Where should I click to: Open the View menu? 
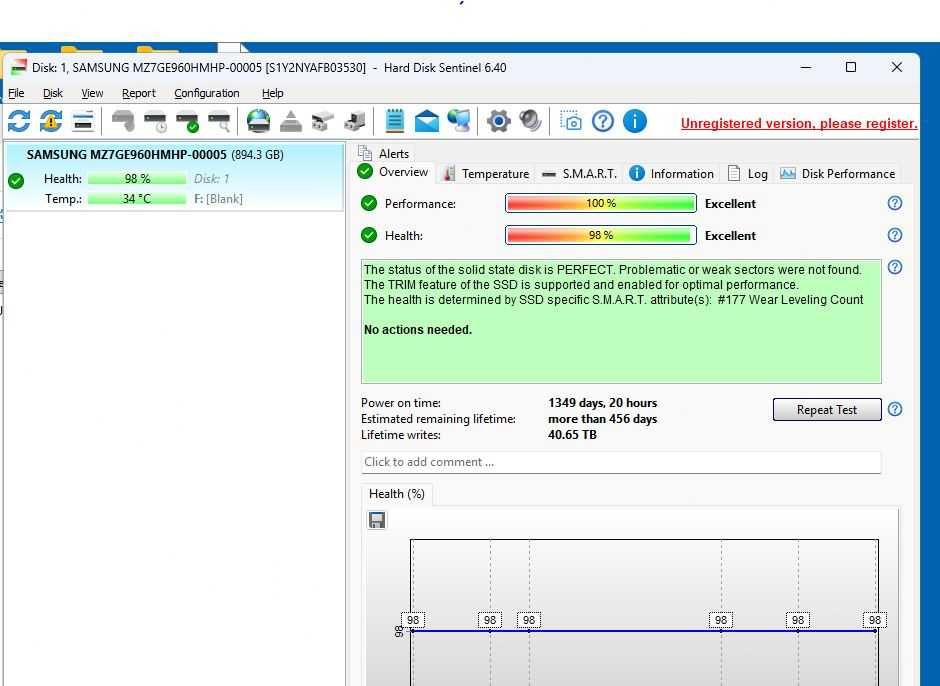point(92,93)
